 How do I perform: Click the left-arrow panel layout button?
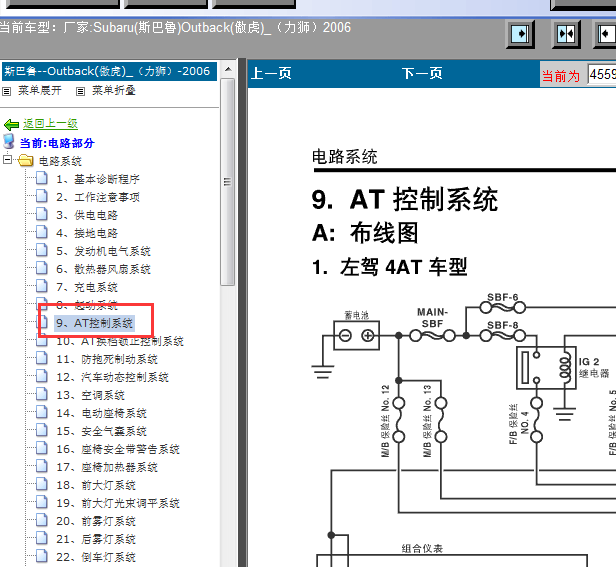pyautogui.click(x=605, y=34)
